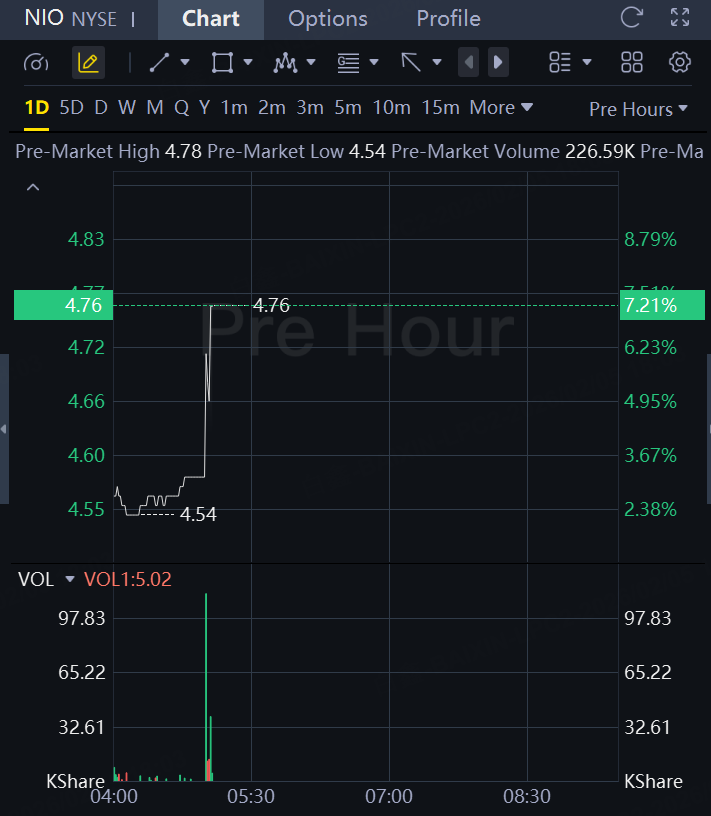Select the W weekly timeframe

pos(127,108)
